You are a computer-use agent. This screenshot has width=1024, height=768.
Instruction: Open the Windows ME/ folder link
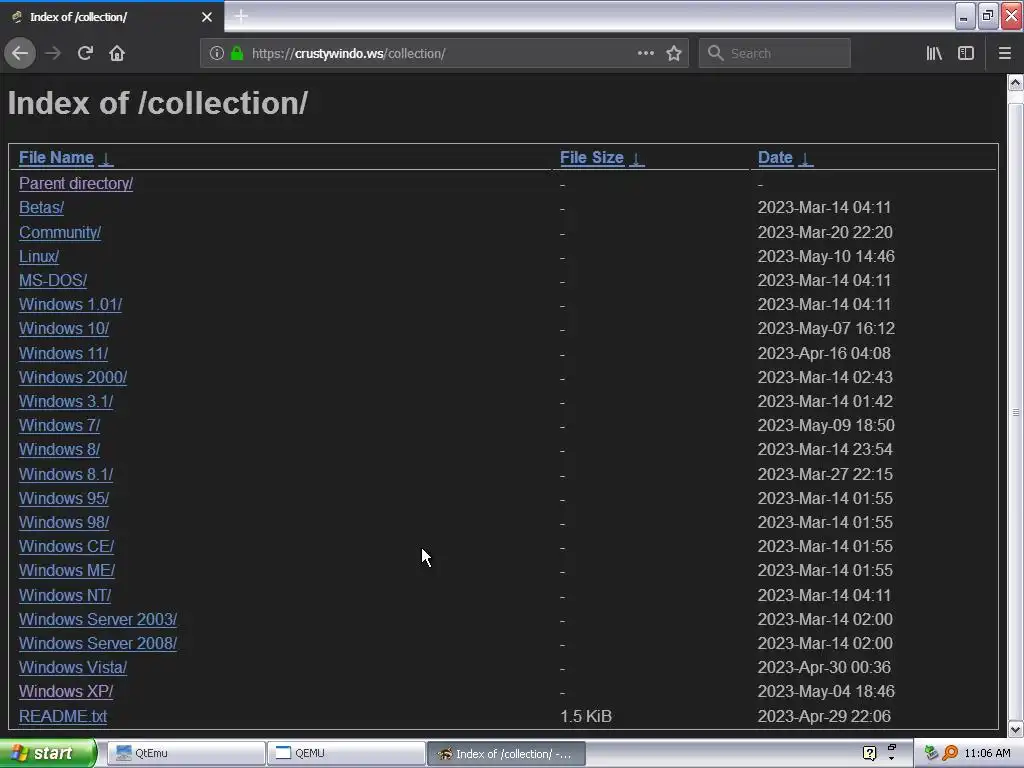(67, 571)
